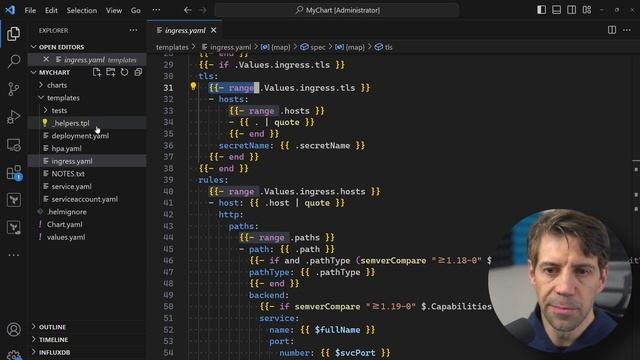Expand the INFLUXDB section
This screenshot has height=360, width=640.
[x=54, y=352]
